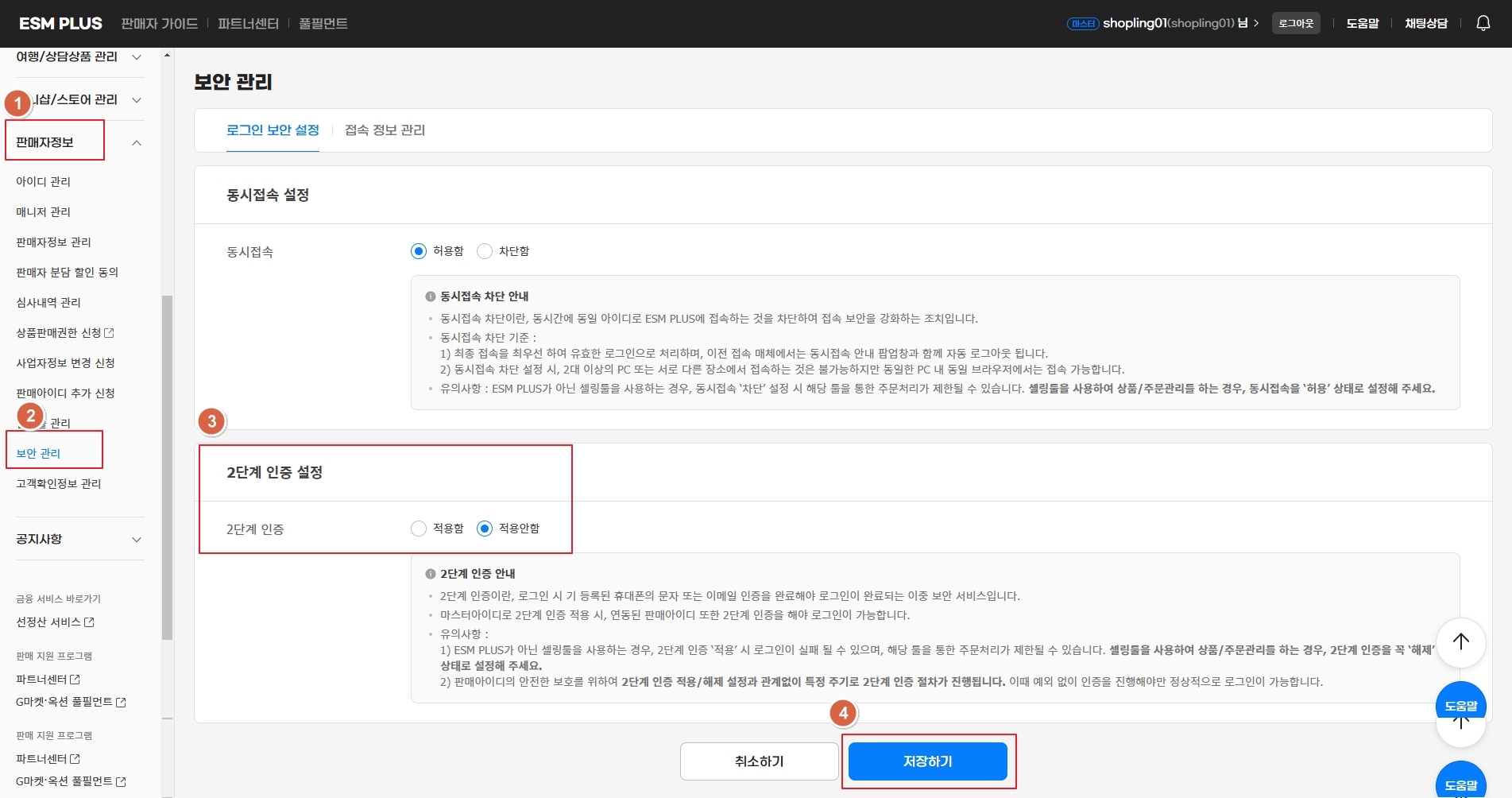Viewport: 1512px width, 798px height.
Task: Open the 풀필먼트 top menu
Action: [x=323, y=23]
